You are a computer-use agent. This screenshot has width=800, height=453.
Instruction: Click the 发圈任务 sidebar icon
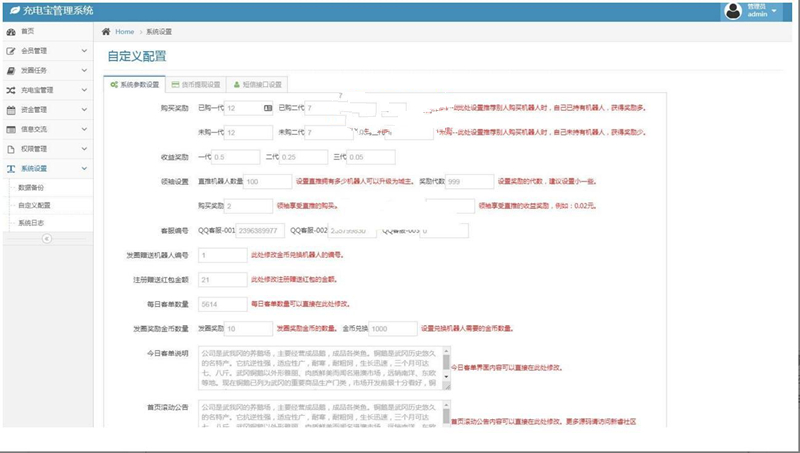click(x=11, y=70)
